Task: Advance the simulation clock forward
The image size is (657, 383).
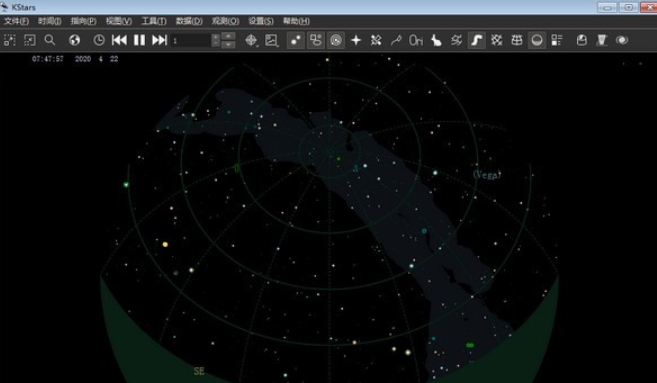Action: pos(160,40)
